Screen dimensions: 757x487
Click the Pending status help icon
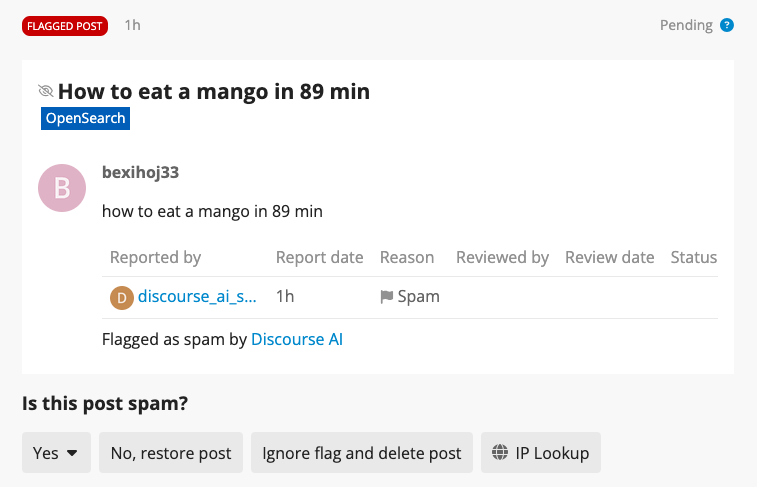[727, 25]
